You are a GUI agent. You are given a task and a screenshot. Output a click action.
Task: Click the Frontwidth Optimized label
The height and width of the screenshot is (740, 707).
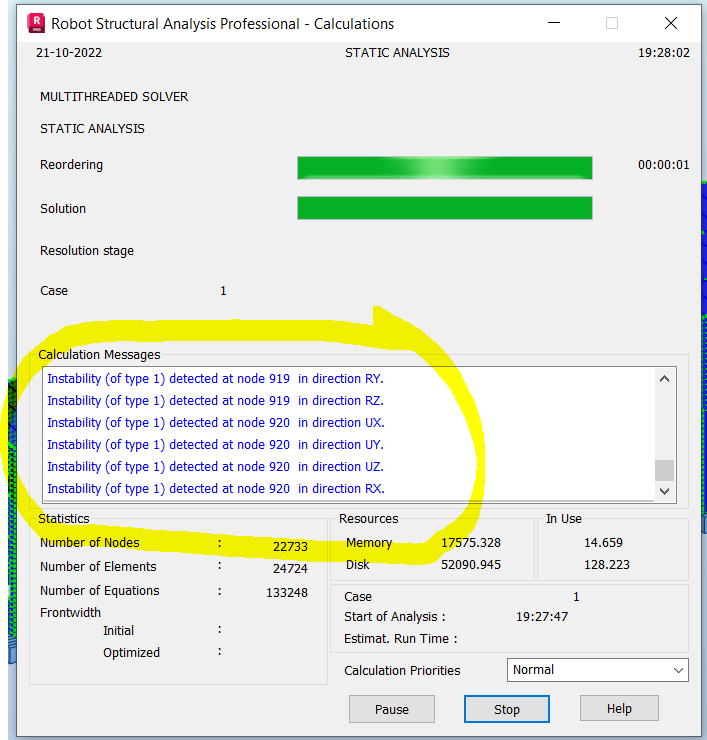pyautogui.click(x=131, y=653)
